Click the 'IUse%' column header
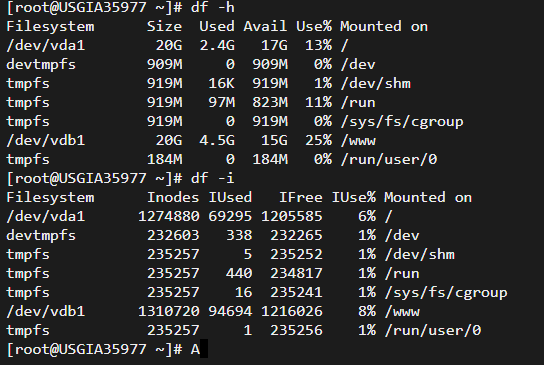This screenshot has width=544, height=365. [x=354, y=197]
